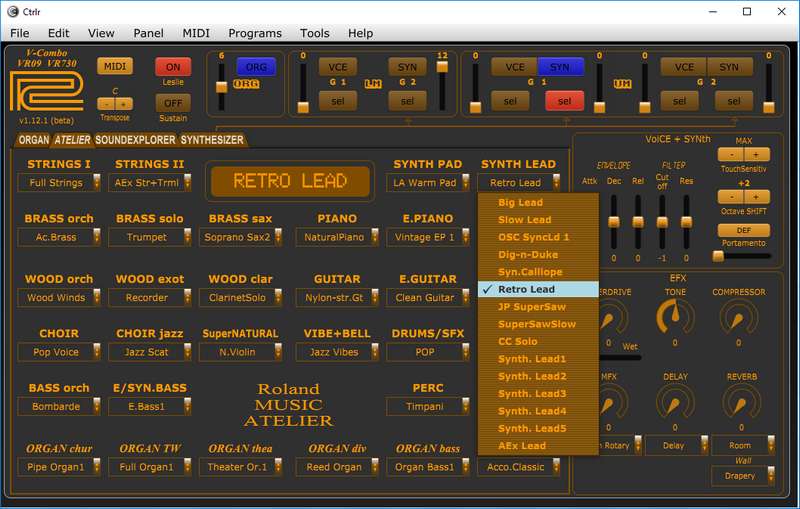The image size is (800, 509).
Task: Toggle the first VCE button next to ORG section
Action: (x=338, y=67)
